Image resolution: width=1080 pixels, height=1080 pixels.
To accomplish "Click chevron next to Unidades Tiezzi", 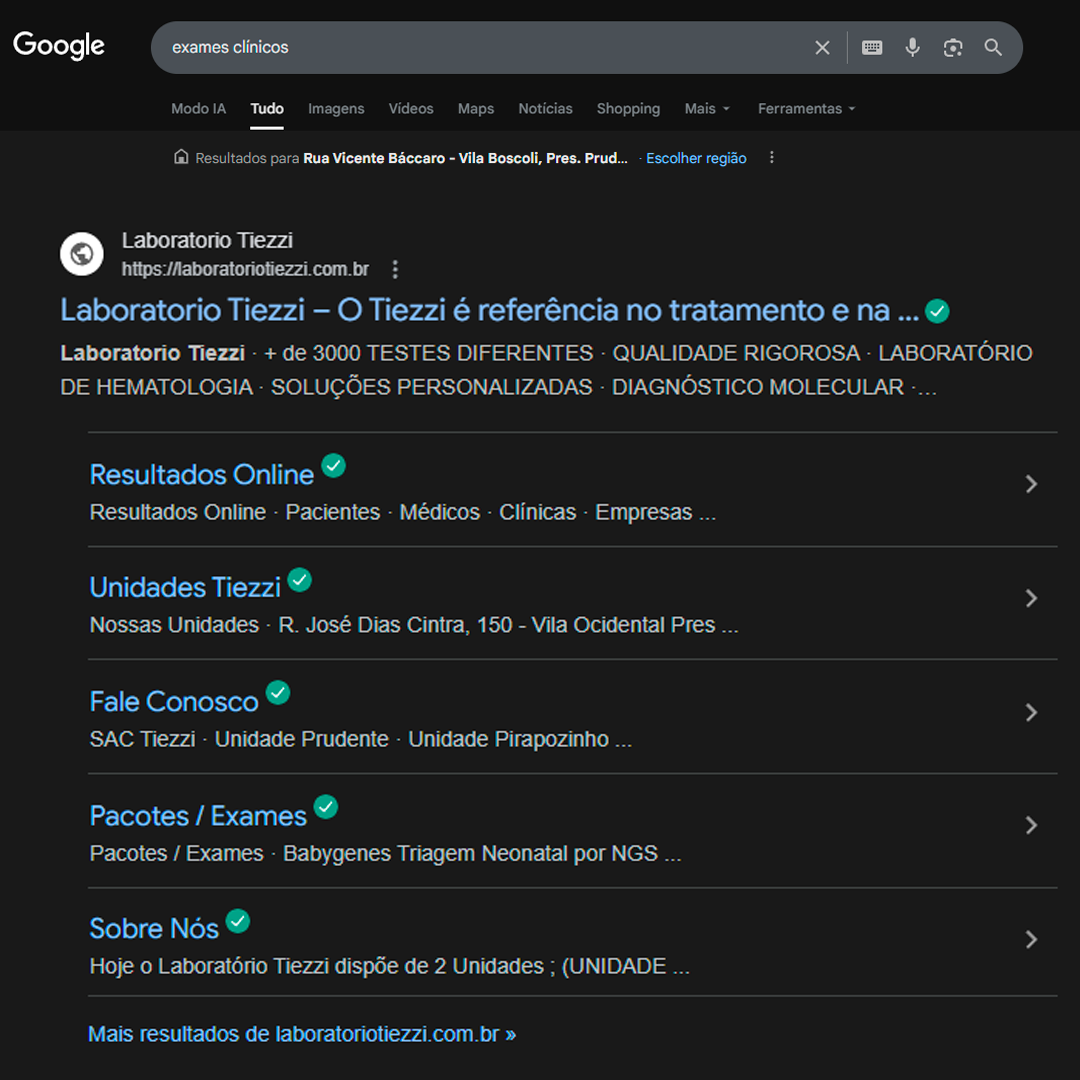I will tap(1031, 598).
